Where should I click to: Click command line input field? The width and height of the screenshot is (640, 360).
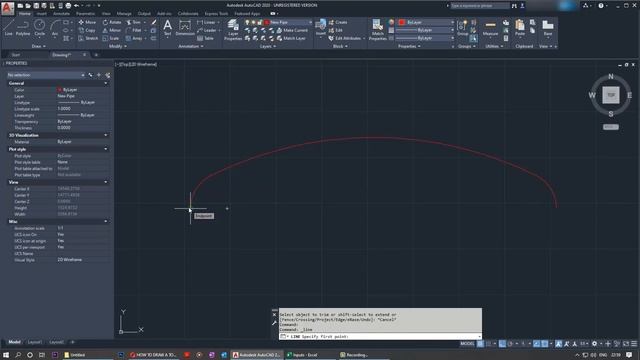tap(380, 336)
